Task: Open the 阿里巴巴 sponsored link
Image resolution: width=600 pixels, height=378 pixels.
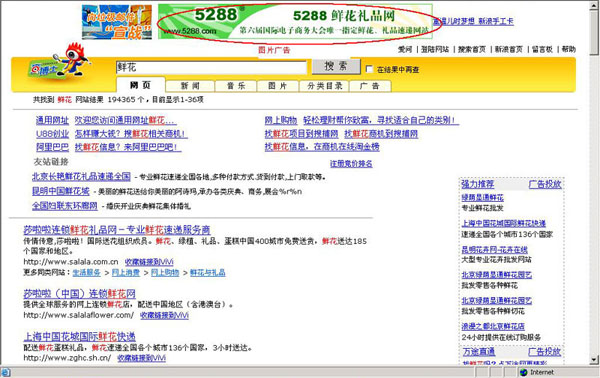Action: click(52, 147)
